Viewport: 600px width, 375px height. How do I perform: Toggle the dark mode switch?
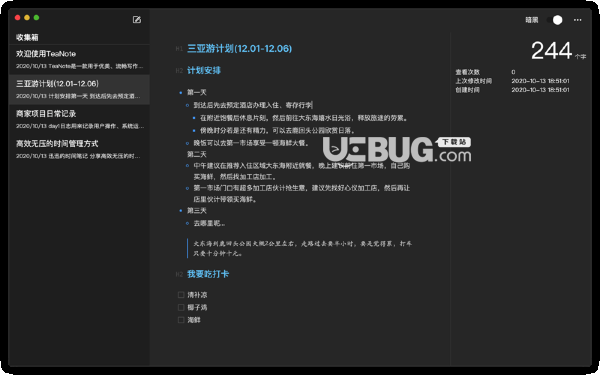554,20
